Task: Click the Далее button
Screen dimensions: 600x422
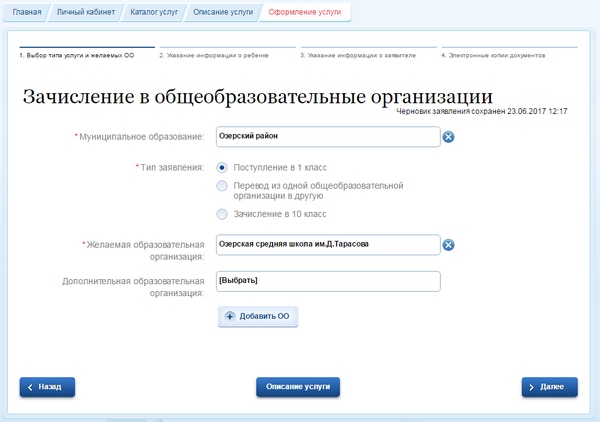Action: pos(549,387)
